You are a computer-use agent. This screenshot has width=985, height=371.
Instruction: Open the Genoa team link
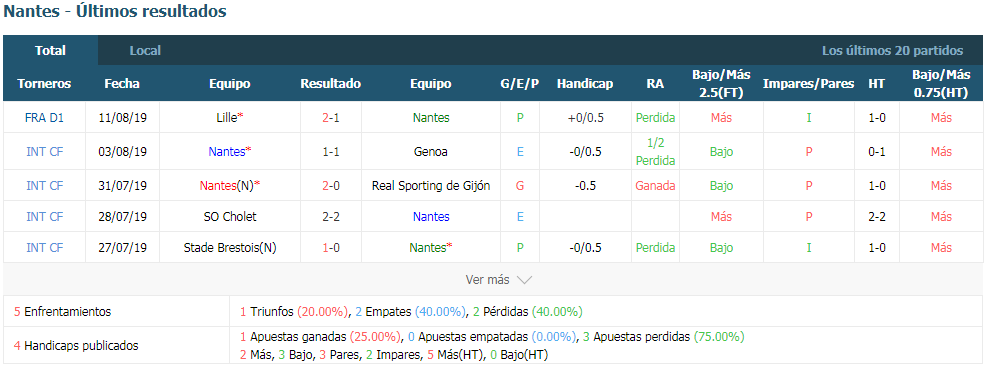click(x=430, y=151)
